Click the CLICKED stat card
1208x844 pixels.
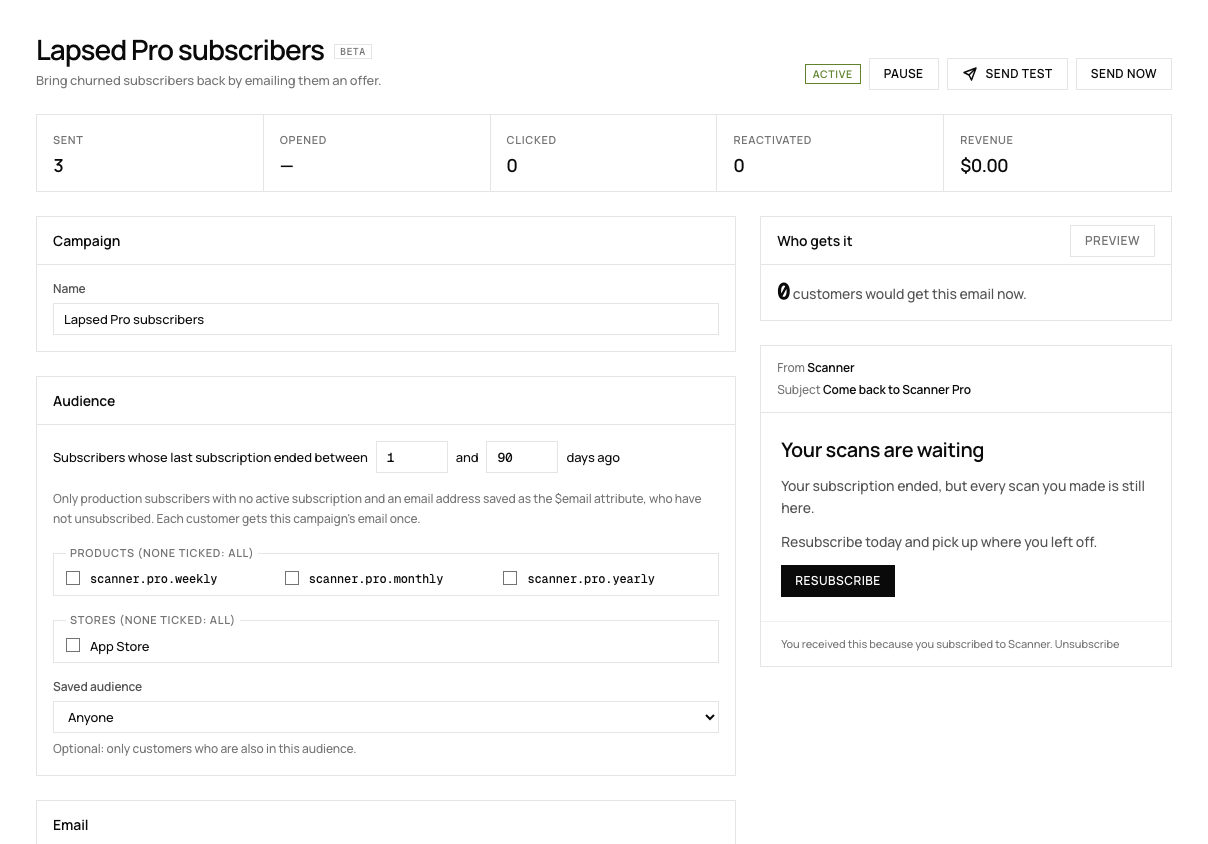click(603, 153)
